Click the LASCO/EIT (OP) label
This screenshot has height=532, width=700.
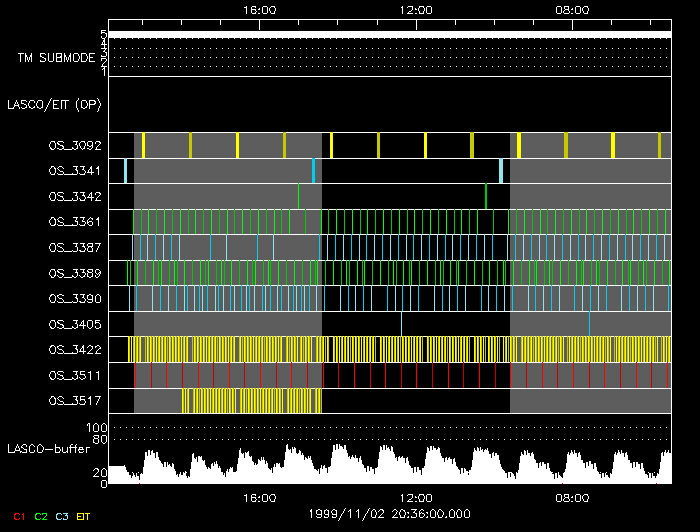pos(54,104)
